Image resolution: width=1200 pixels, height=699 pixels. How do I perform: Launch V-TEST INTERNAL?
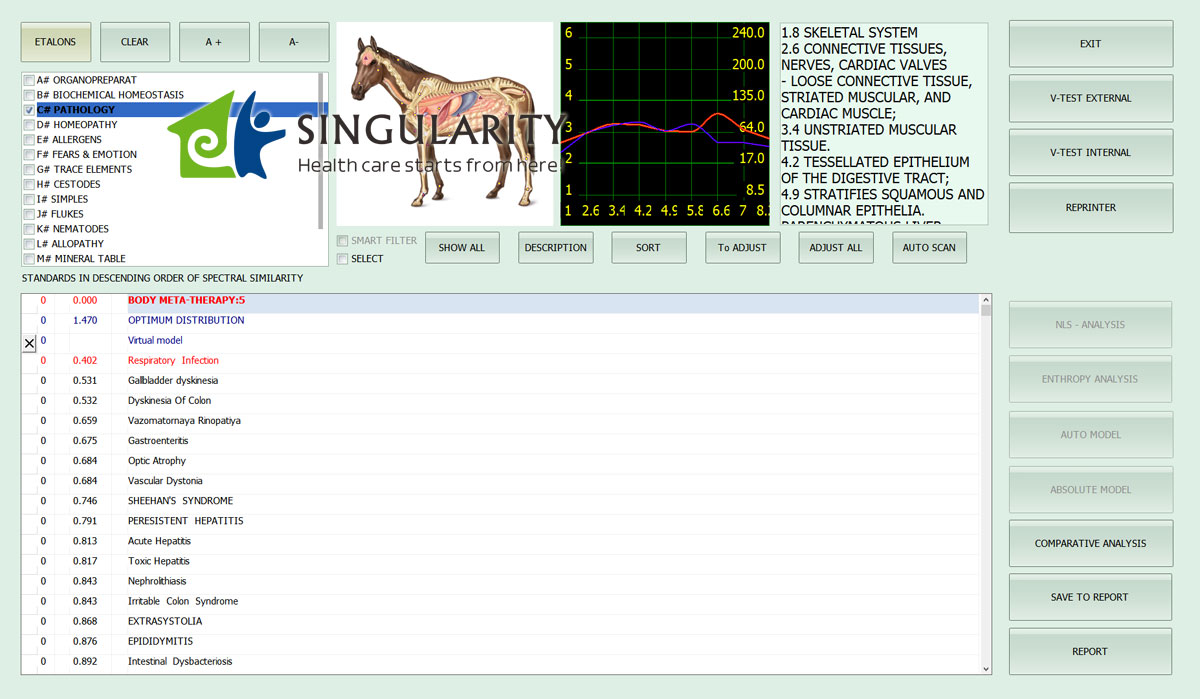(1090, 153)
